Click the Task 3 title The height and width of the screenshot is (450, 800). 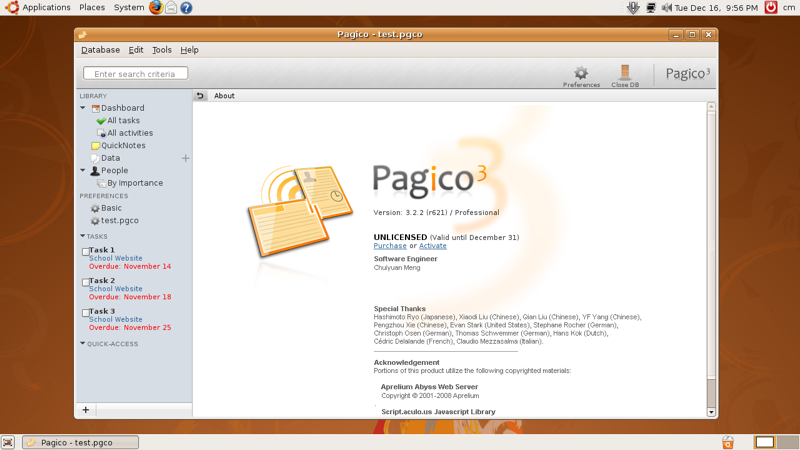[x=102, y=311]
